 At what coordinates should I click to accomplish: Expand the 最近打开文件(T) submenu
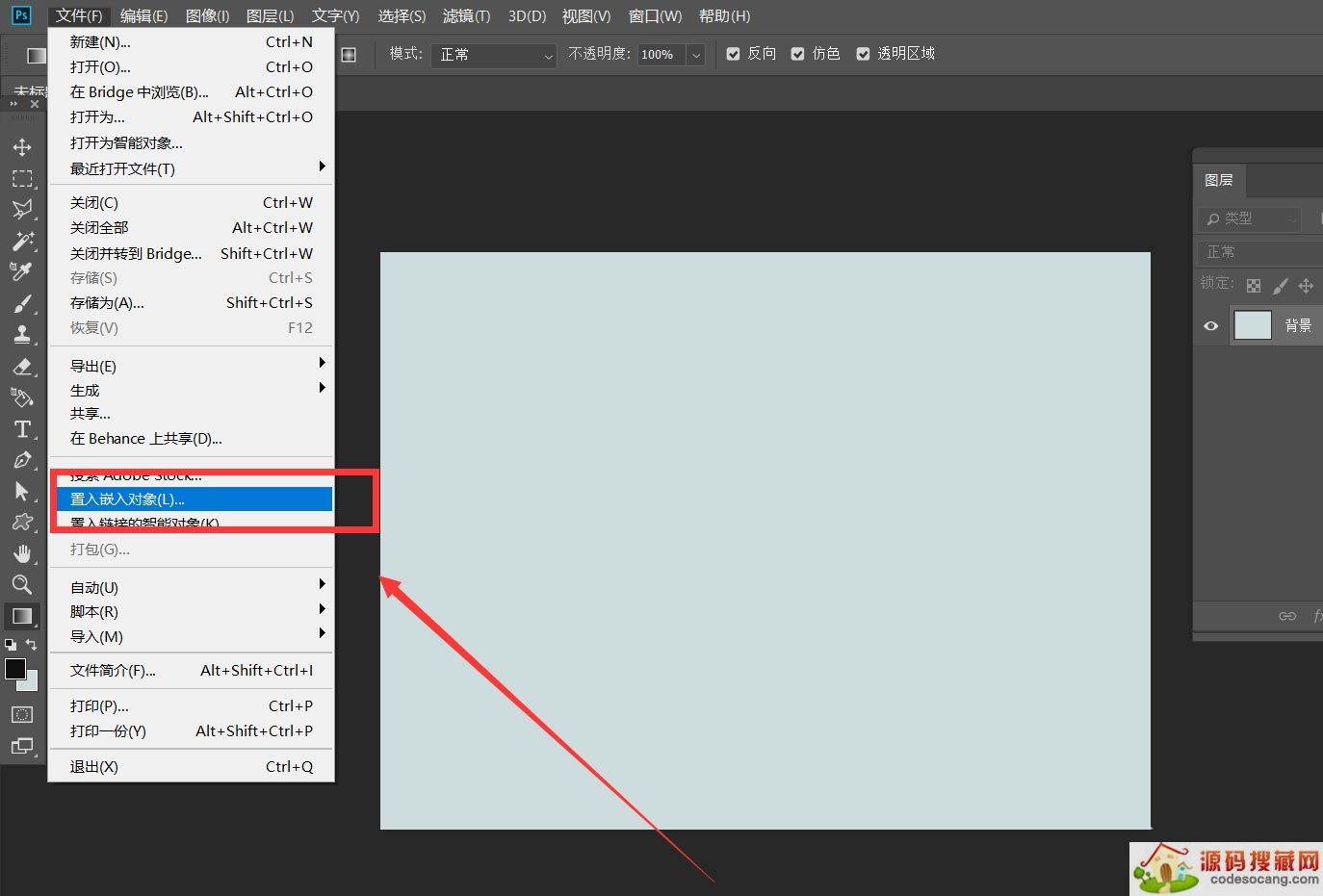(x=191, y=168)
